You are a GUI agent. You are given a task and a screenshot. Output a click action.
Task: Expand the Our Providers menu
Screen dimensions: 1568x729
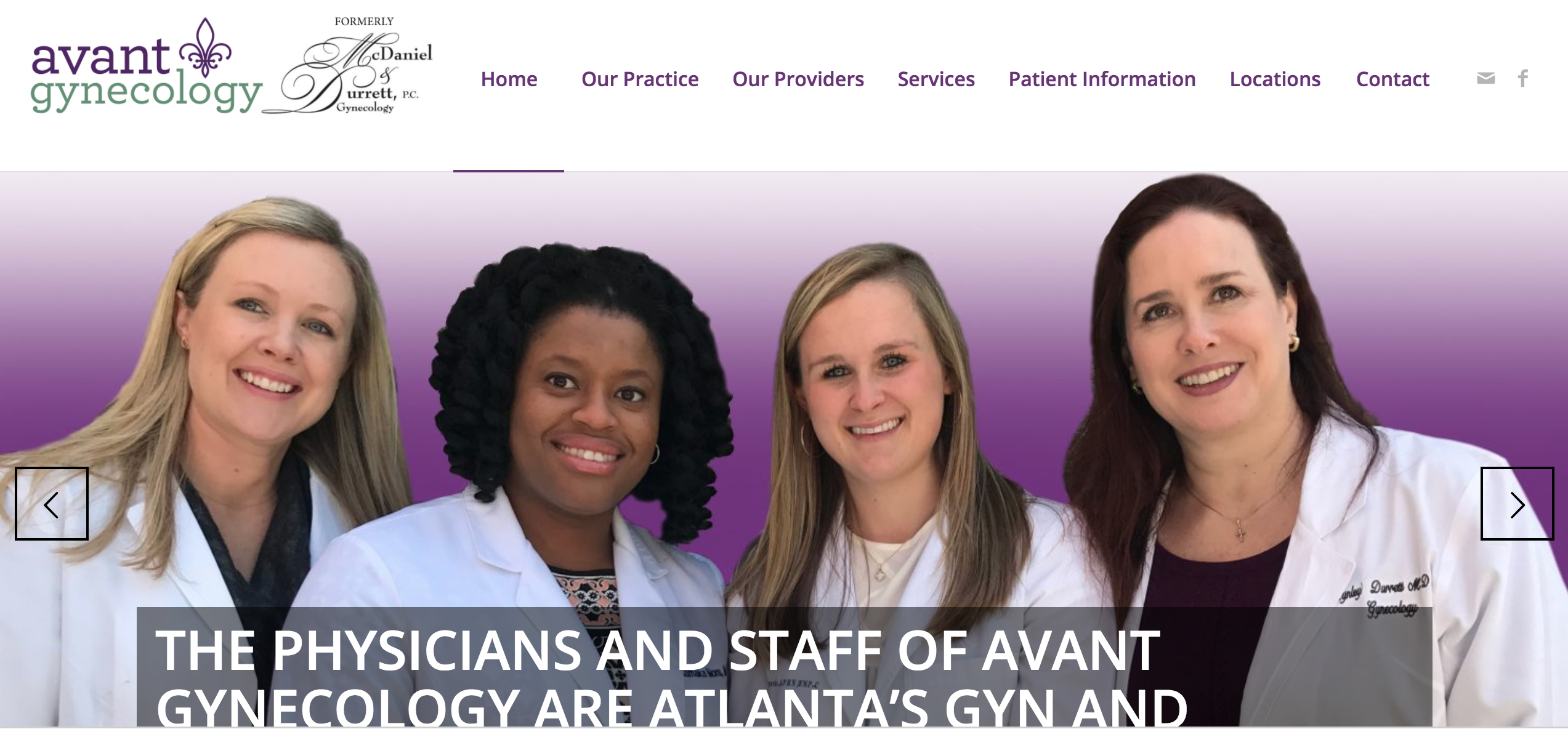[798, 79]
